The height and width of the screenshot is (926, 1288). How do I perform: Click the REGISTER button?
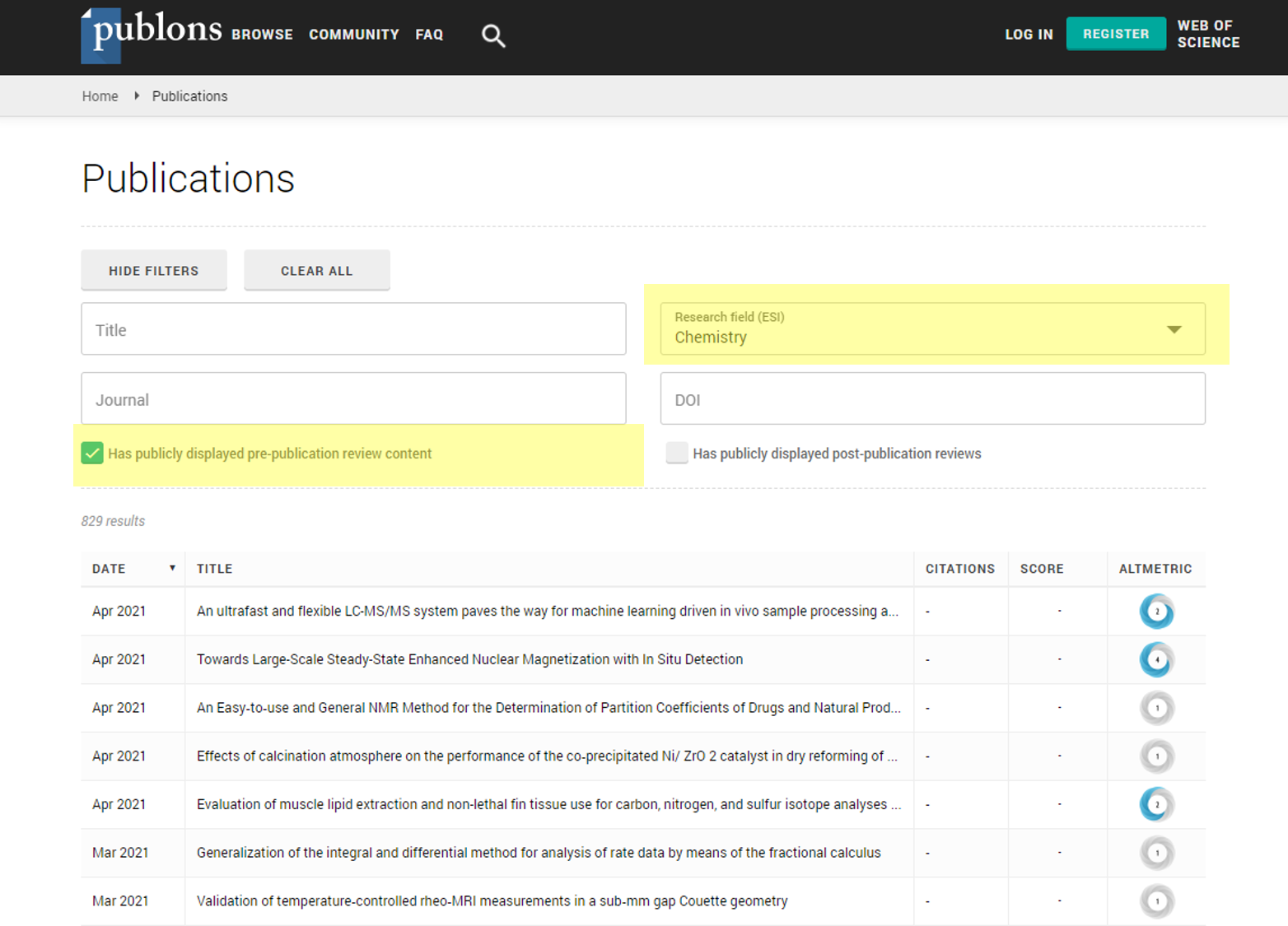point(1116,34)
